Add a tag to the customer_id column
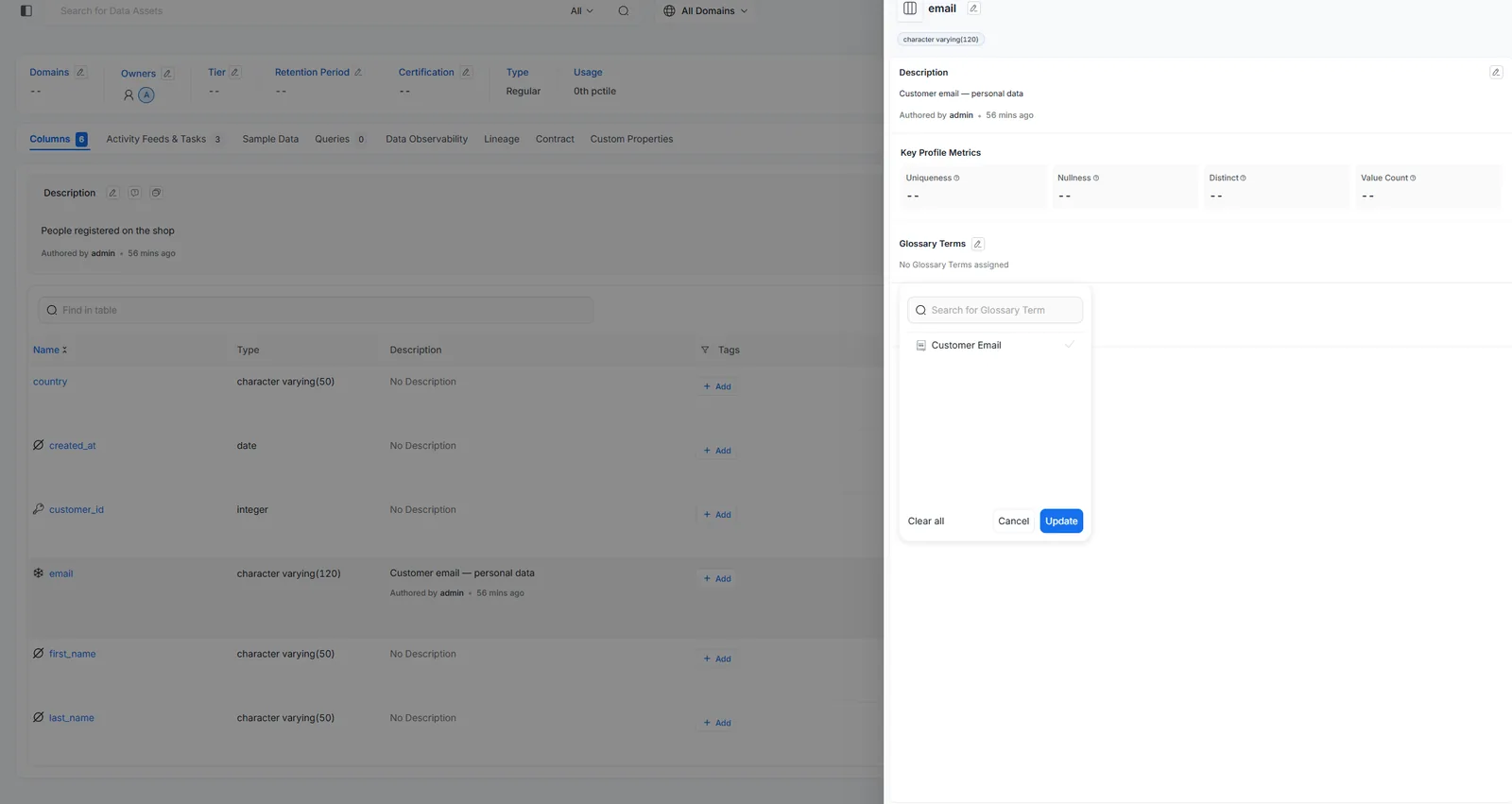 pos(717,515)
